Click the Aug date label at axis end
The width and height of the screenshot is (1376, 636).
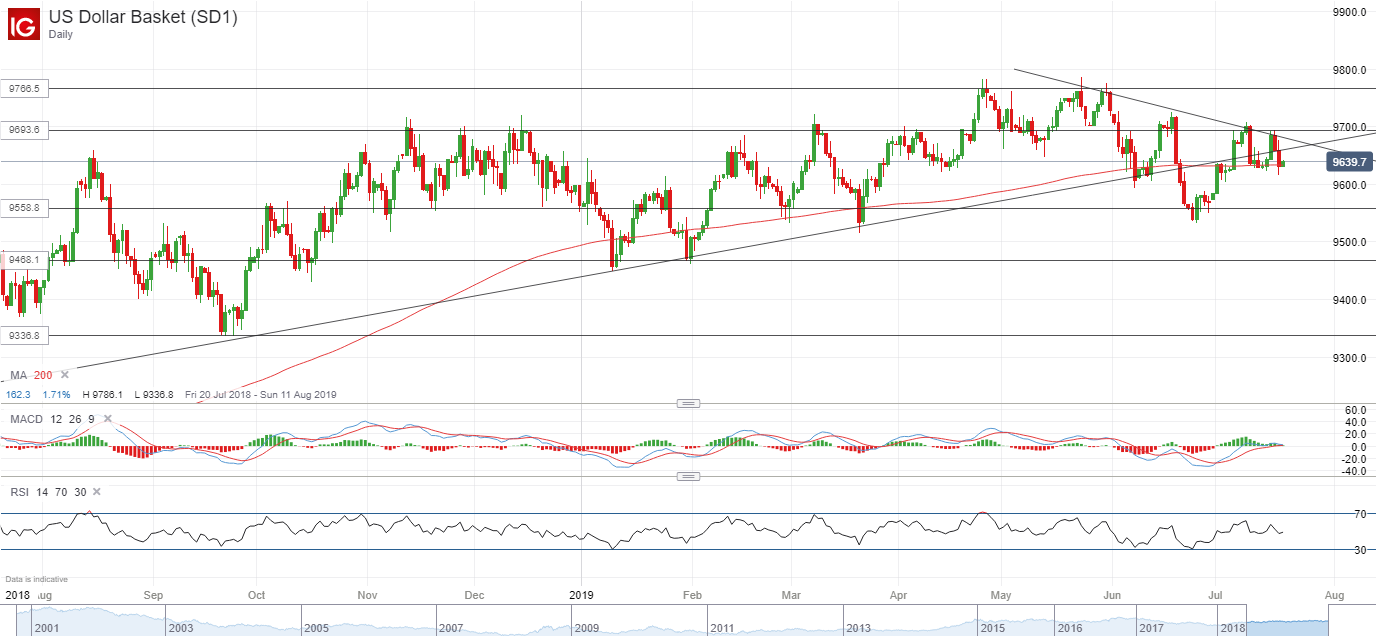[1333, 595]
